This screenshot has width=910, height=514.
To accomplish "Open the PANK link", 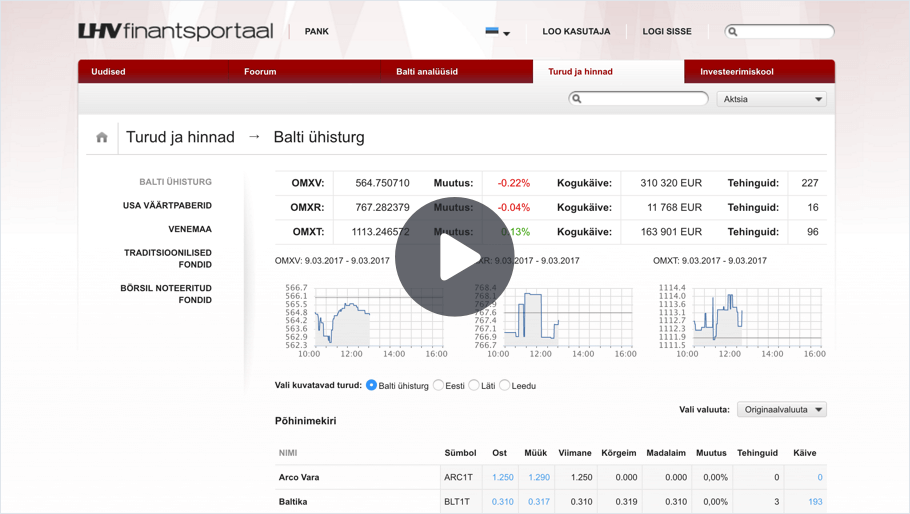I will point(317,31).
